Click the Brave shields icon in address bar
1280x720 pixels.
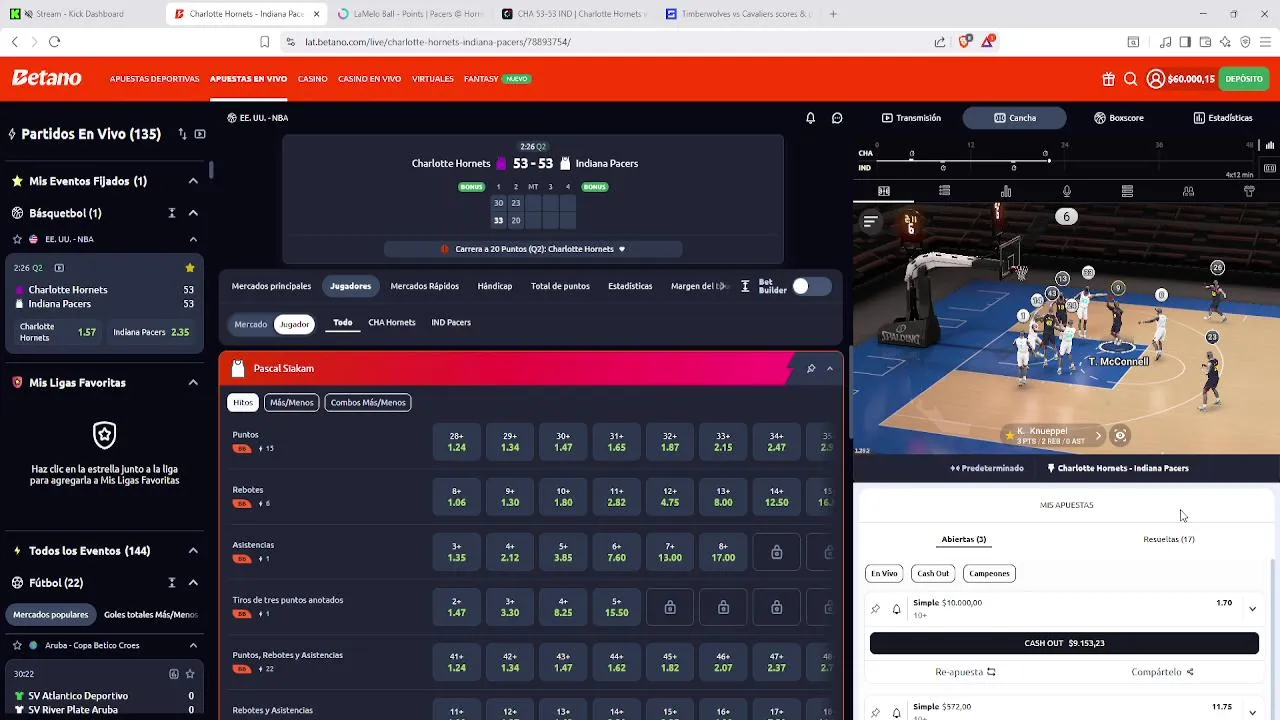[x=965, y=42]
